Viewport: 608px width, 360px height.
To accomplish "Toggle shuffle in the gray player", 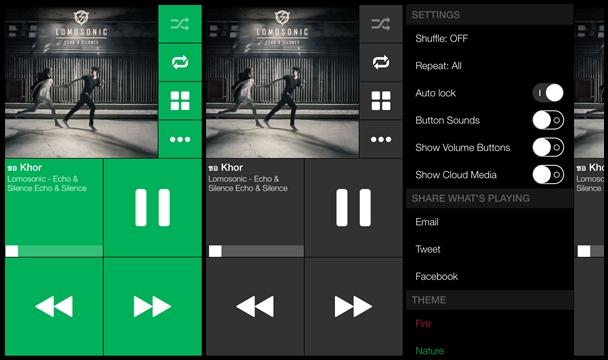I will point(381,24).
